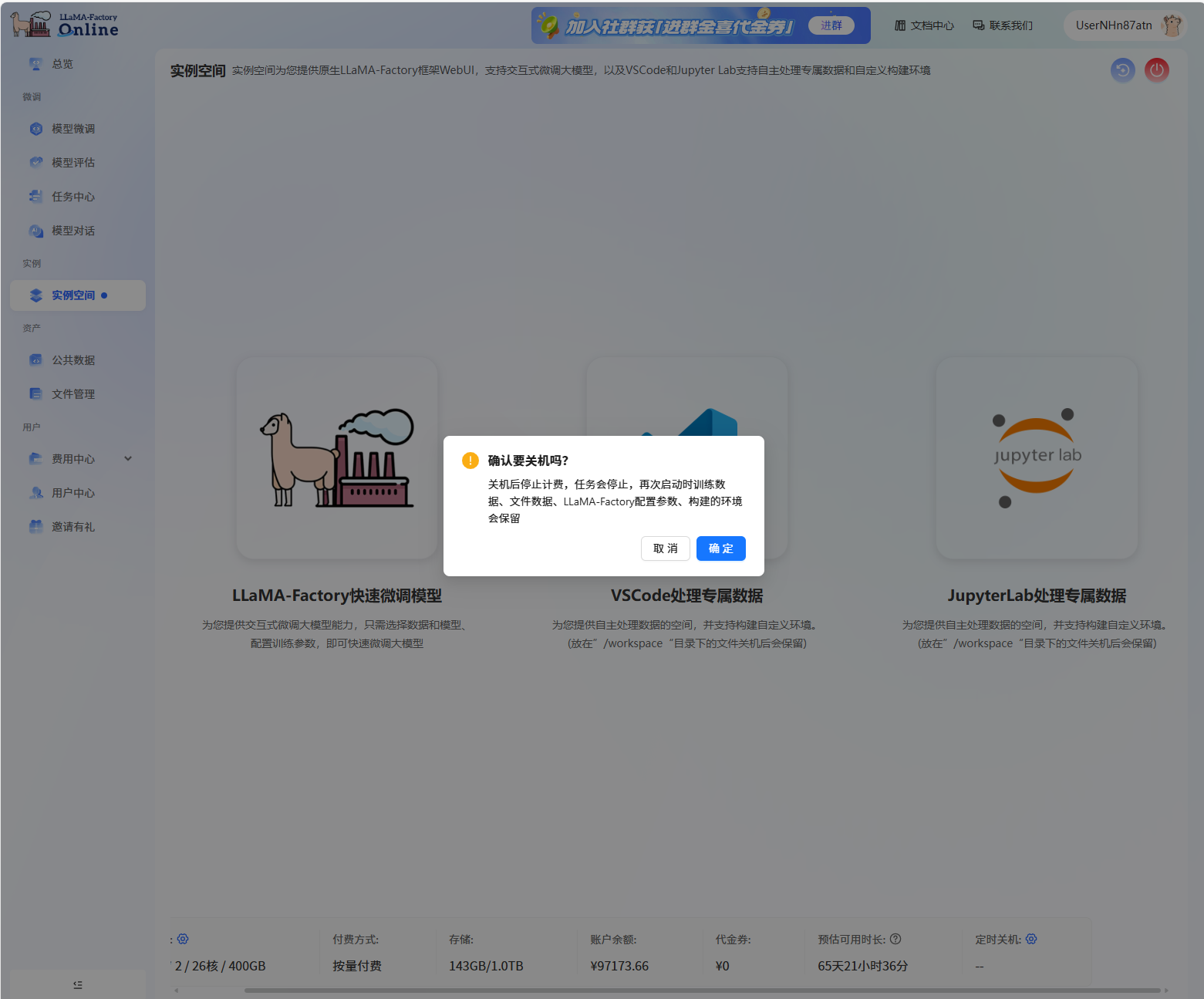Click the help icon beside estimated available duration
Image resolution: width=1204 pixels, height=999 pixels.
point(895,939)
